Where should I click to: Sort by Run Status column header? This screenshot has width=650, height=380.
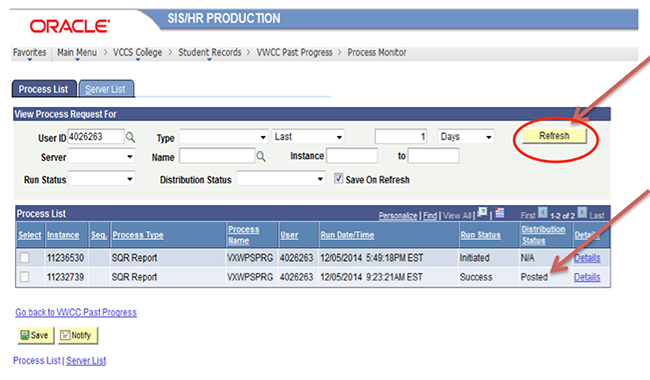(480, 235)
